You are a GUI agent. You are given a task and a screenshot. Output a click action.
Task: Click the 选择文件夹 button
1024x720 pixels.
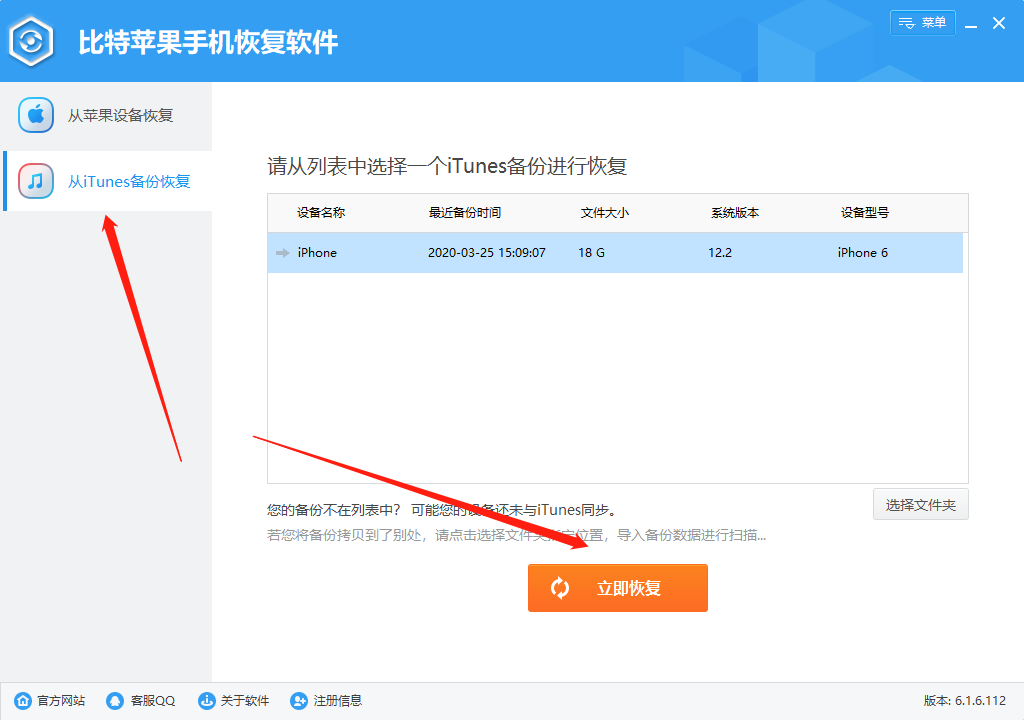(x=921, y=504)
